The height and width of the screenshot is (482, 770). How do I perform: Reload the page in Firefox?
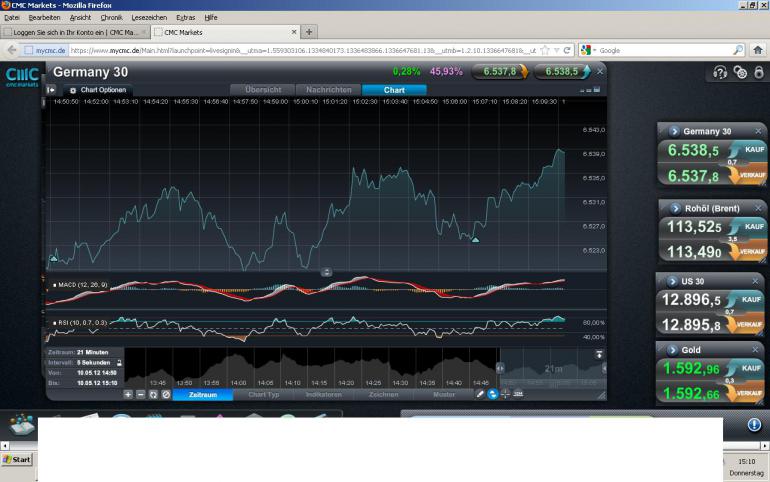point(567,50)
